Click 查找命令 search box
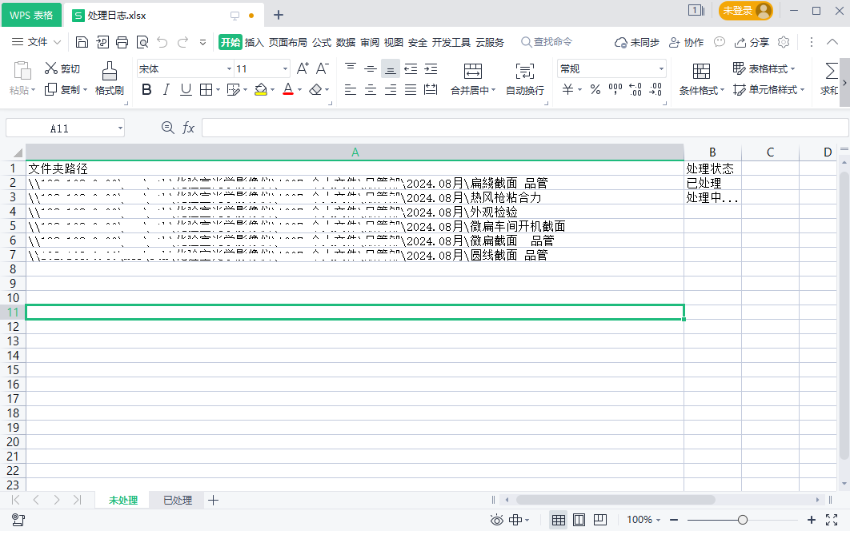Viewport: 851px width, 533px height. coord(547,42)
